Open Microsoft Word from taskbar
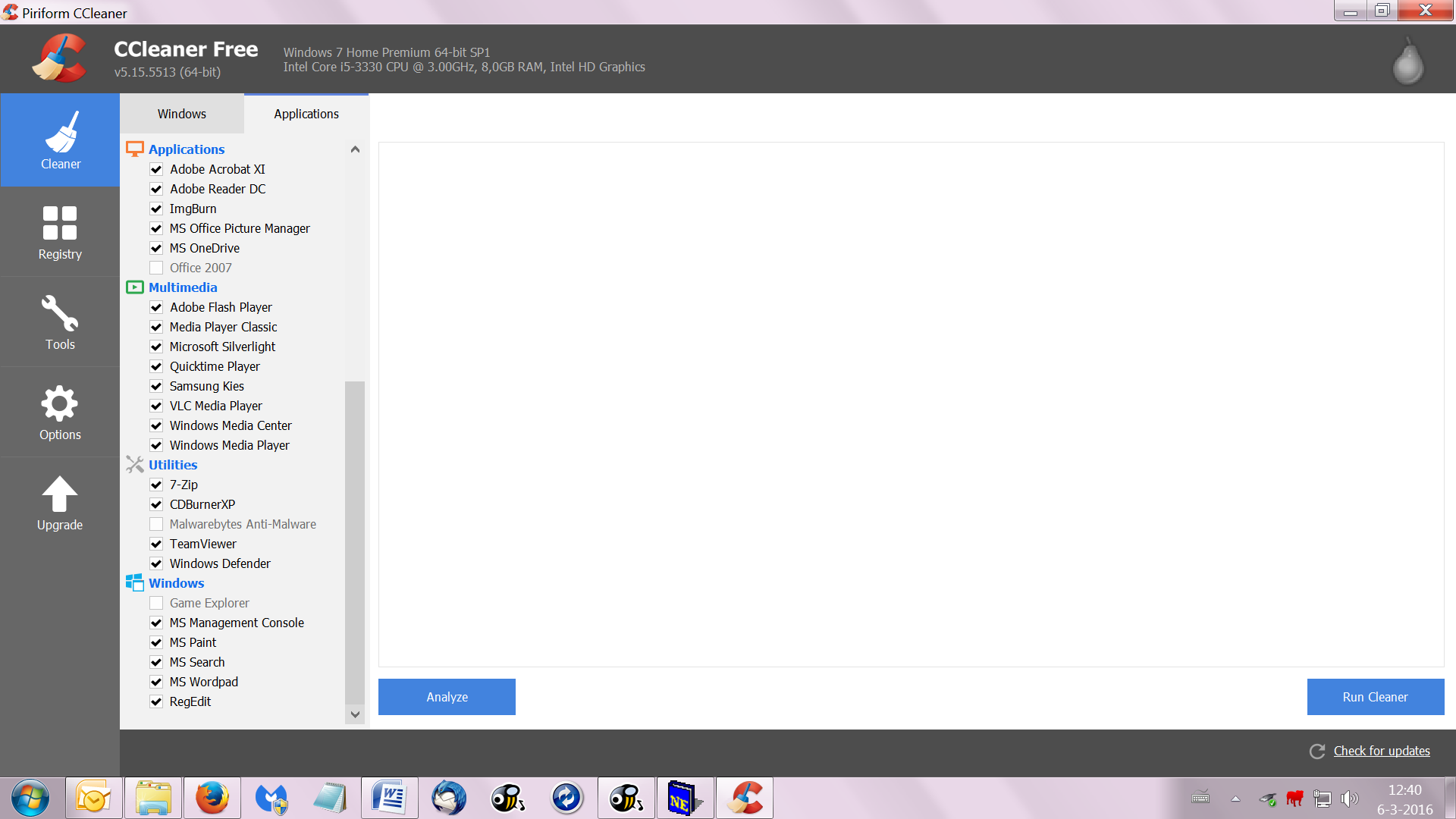This screenshot has width=1456, height=819. click(390, 798)
